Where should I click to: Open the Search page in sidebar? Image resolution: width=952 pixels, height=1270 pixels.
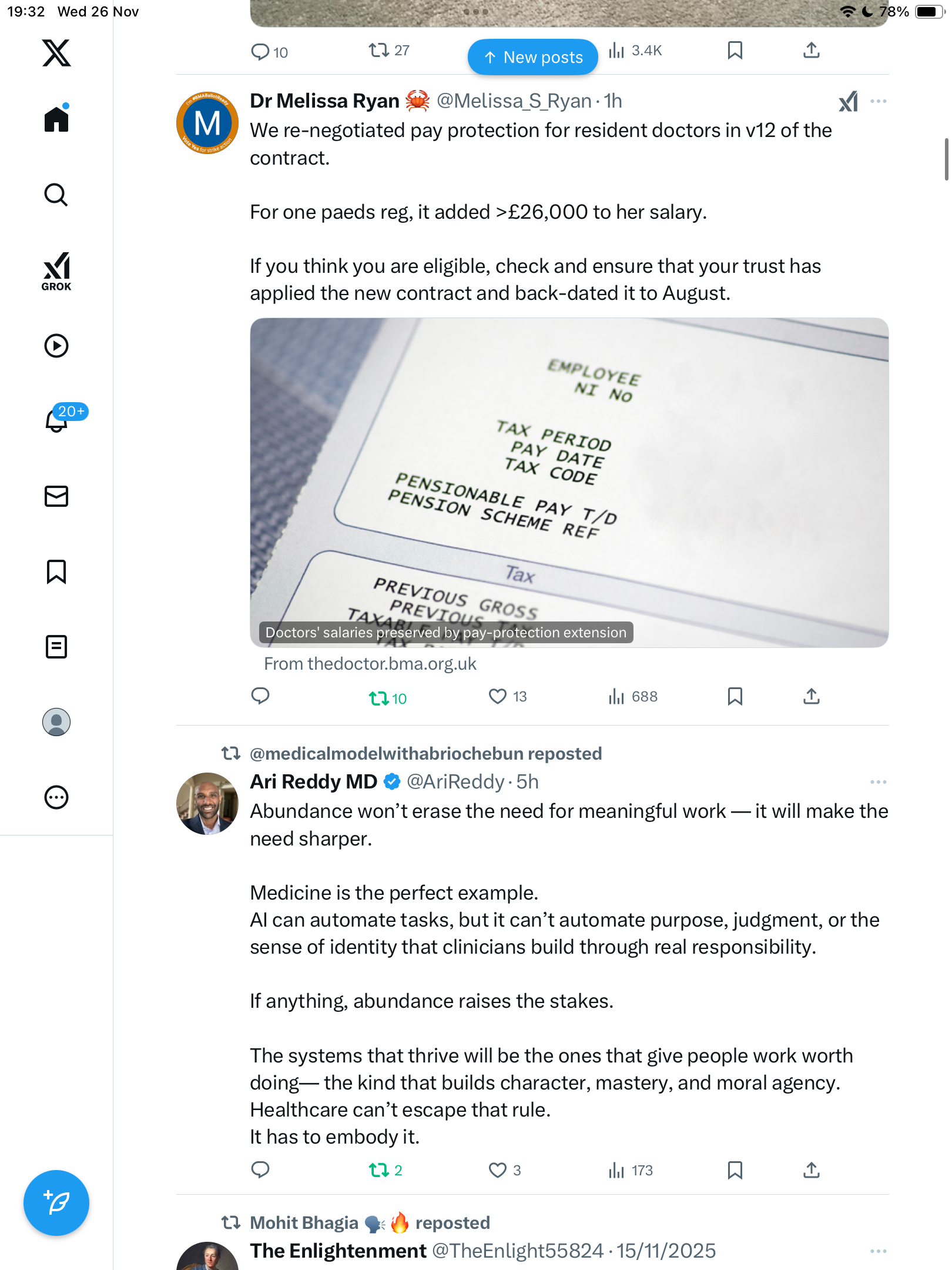pos(56,195)
